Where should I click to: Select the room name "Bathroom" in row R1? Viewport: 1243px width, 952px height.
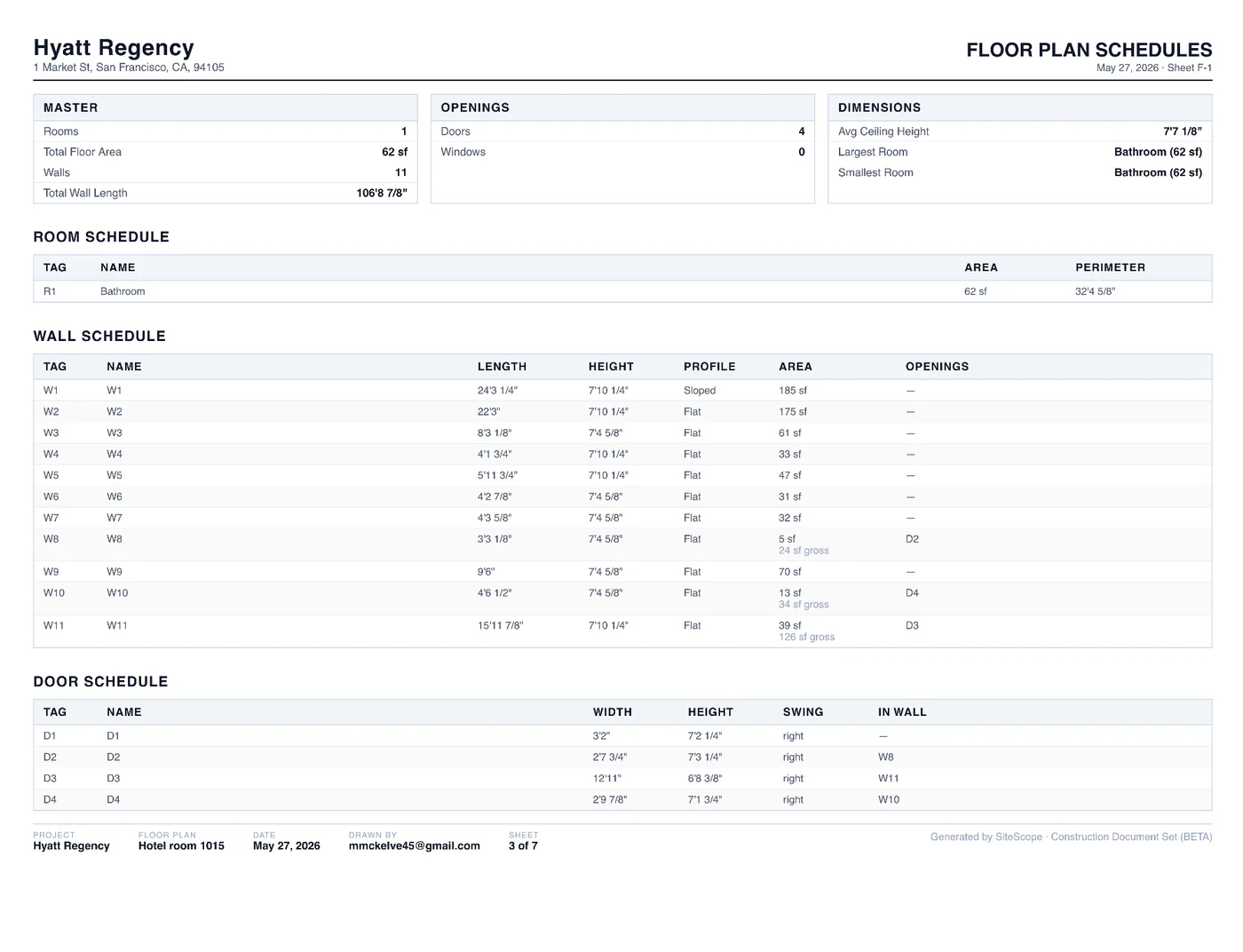click(x=123, y=291)
